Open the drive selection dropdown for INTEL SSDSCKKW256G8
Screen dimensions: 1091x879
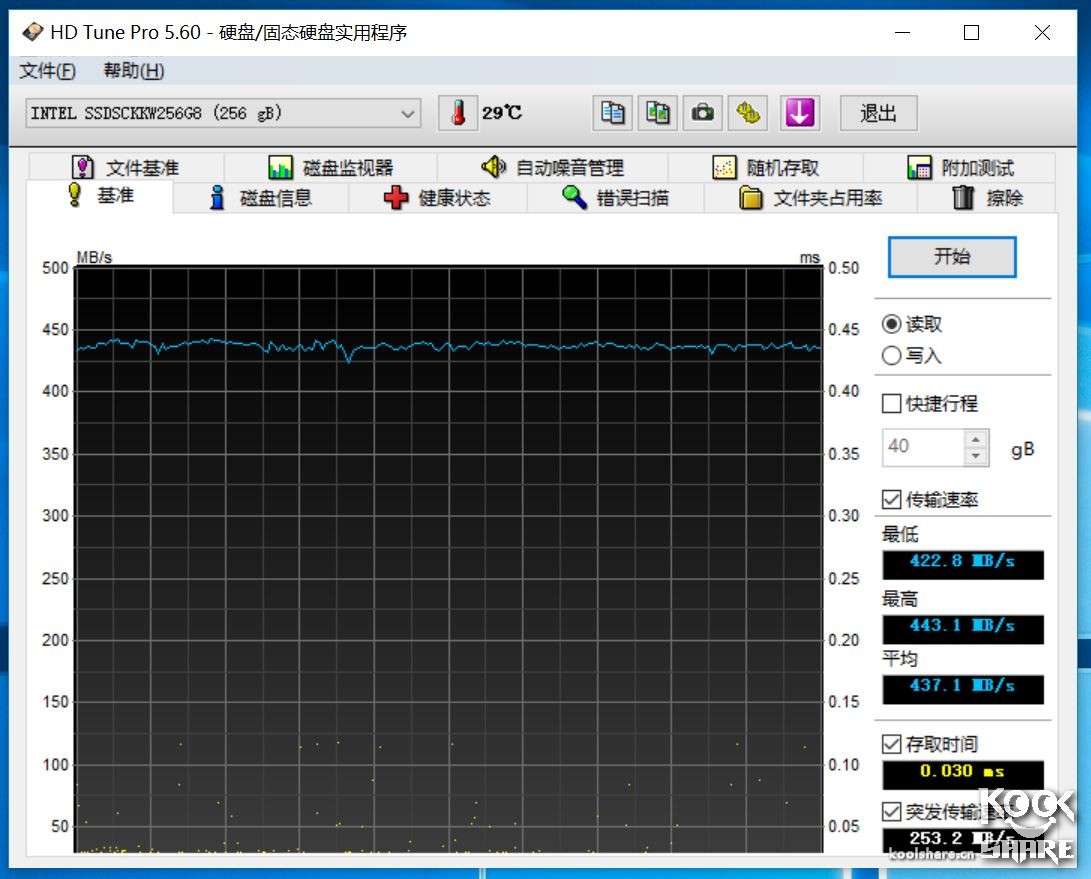[407, 113]
